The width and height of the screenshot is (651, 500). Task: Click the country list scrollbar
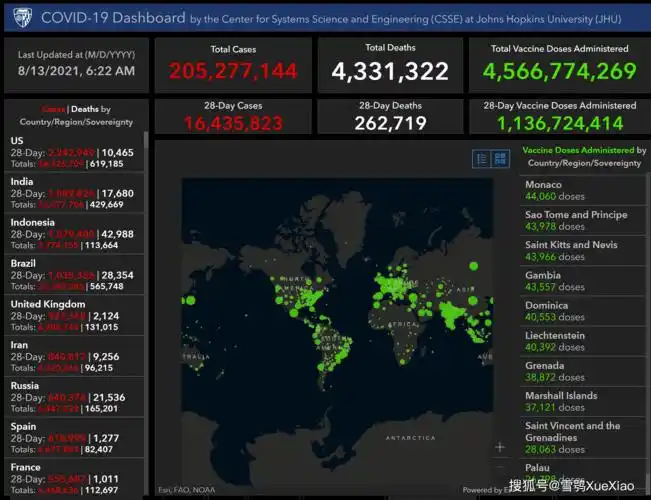[x=147, y=300]
